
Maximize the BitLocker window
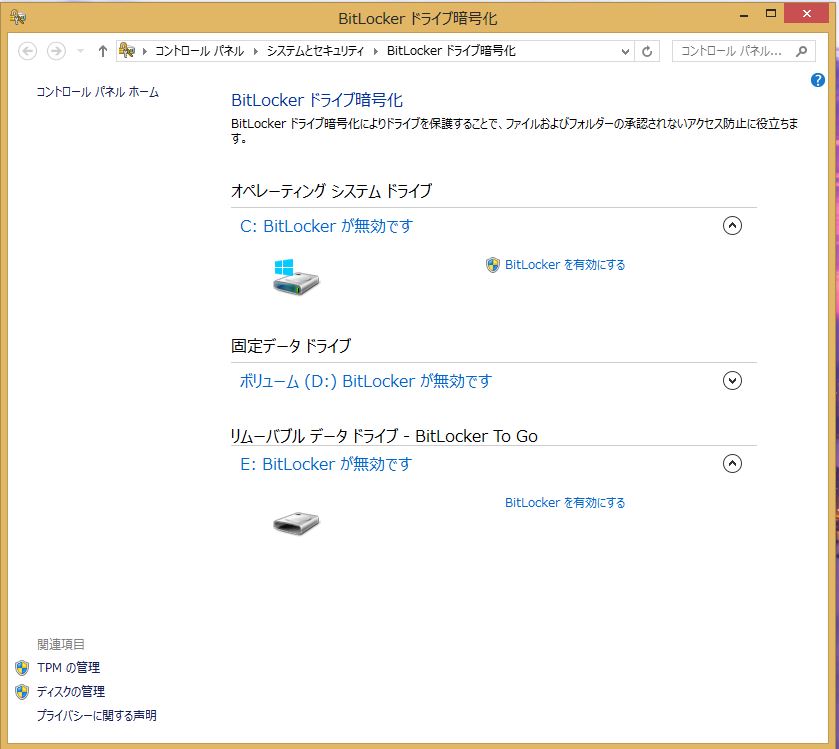[771, 14]
